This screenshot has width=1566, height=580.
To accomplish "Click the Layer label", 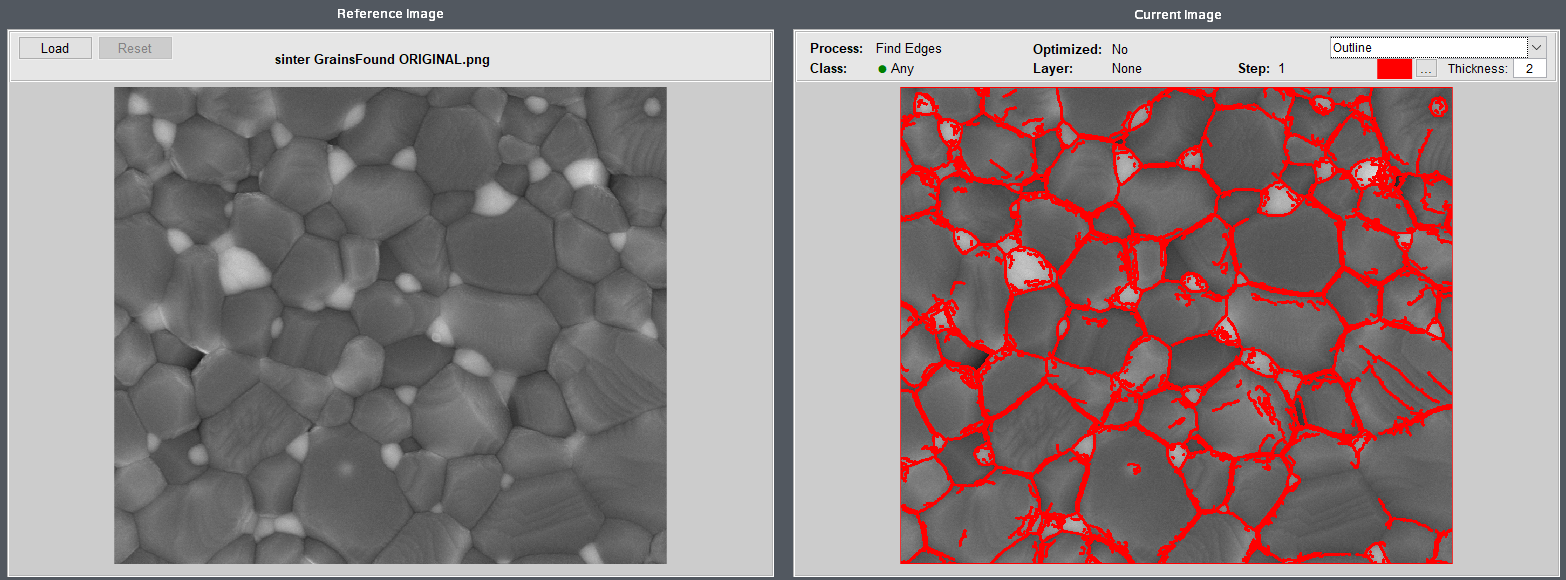I will (1052, 69).
